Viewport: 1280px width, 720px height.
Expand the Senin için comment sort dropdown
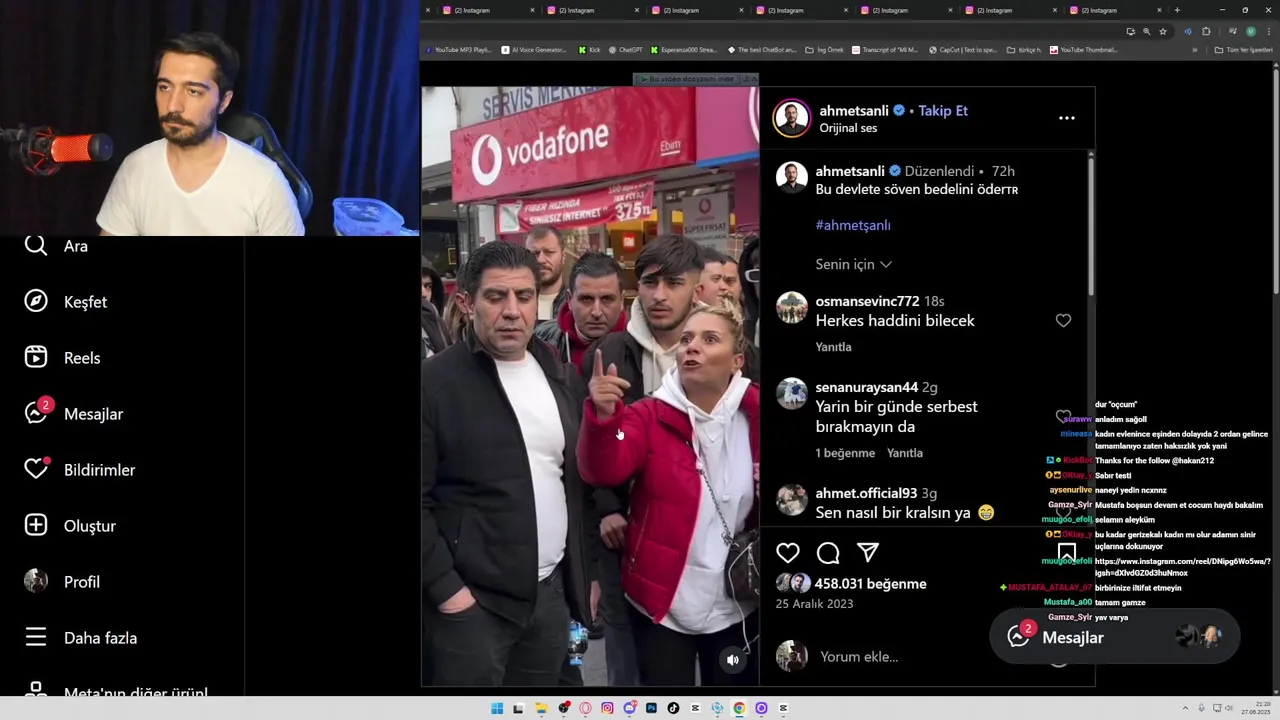click(854, 264)
